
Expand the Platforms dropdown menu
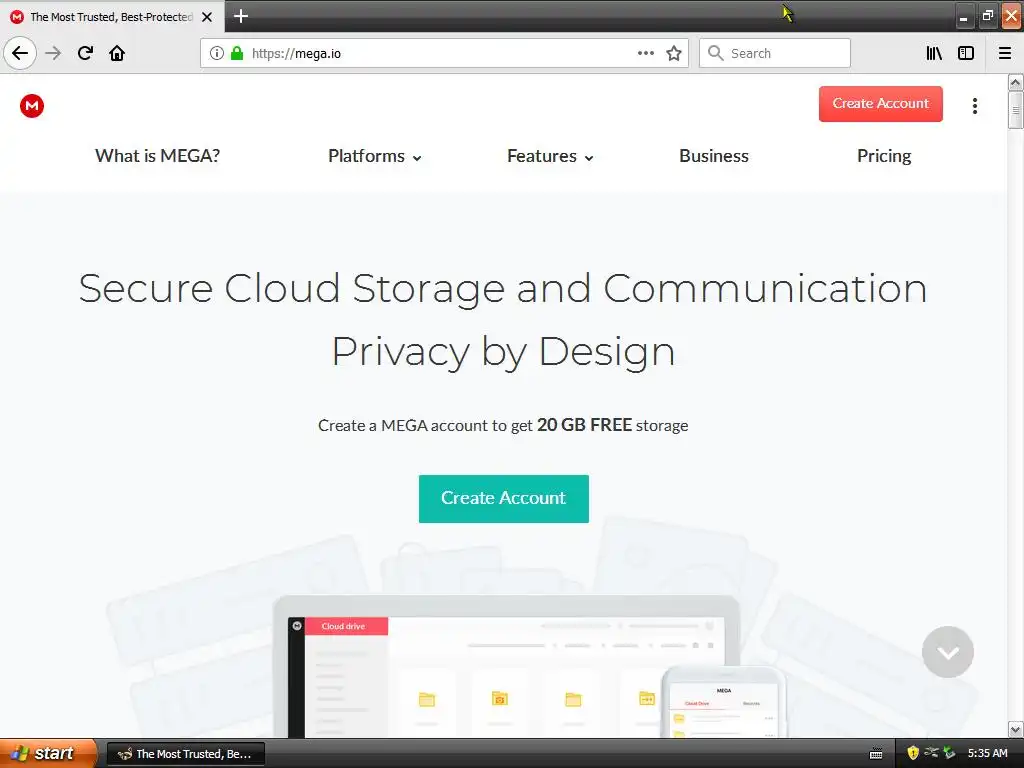[374, 156]
